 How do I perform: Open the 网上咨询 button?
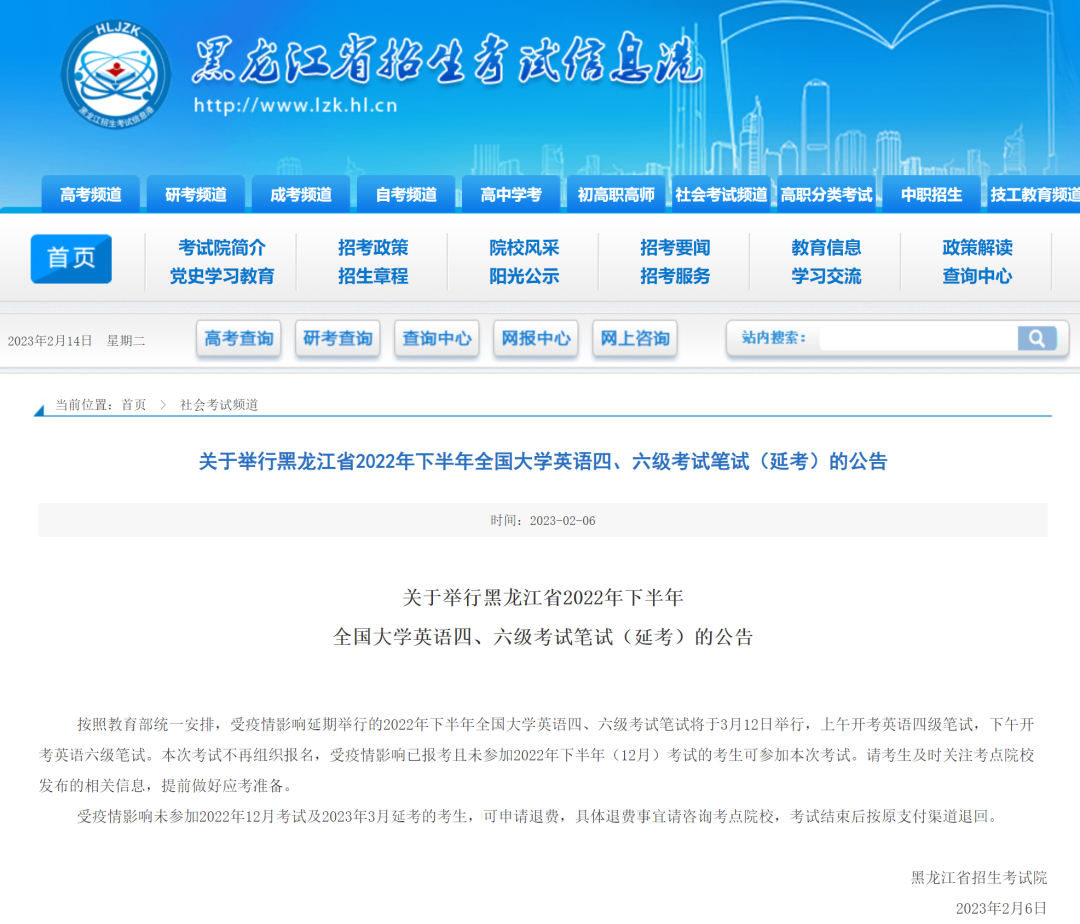point(635,339)
